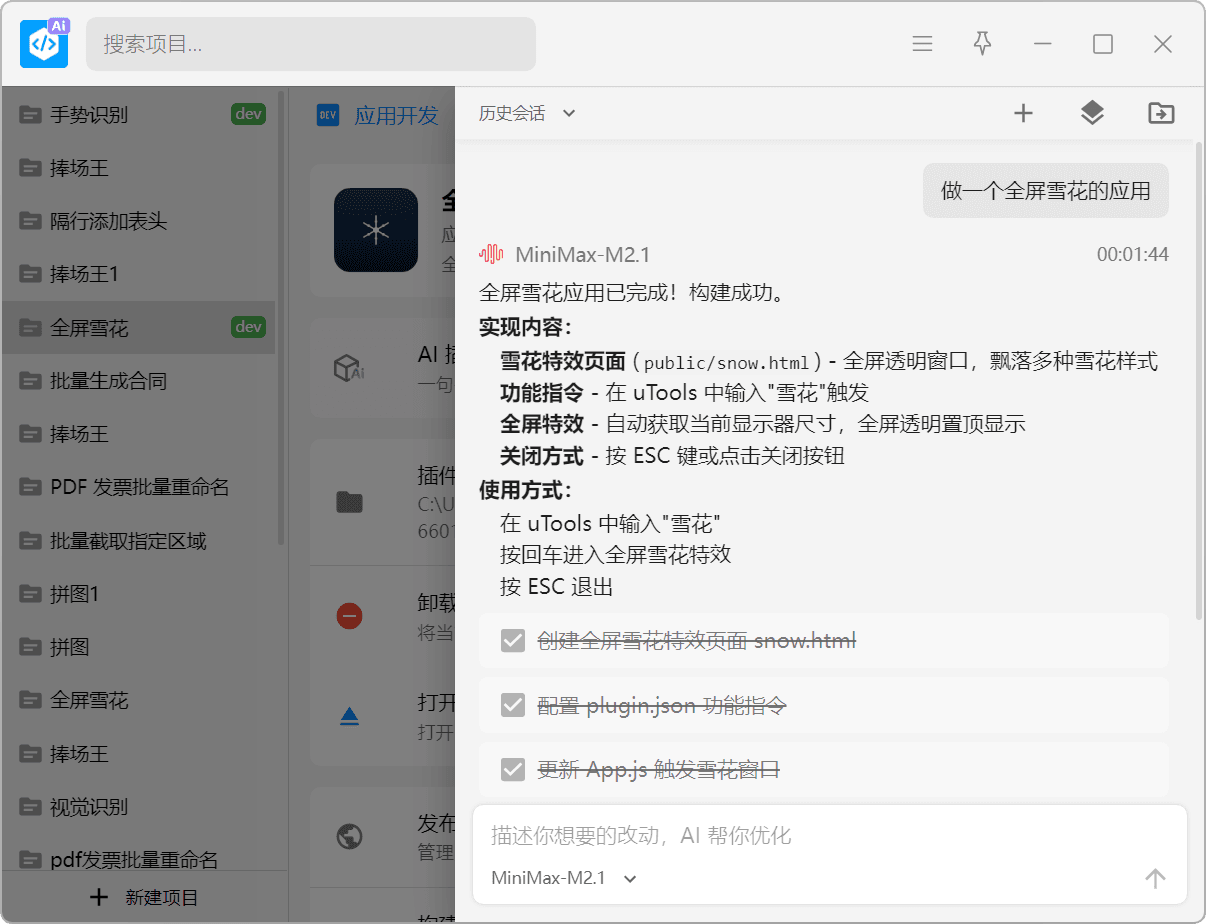Viewport: 1206px width, 924px height.
Task: Open the layers stack icon
Action: point(1092,113)
